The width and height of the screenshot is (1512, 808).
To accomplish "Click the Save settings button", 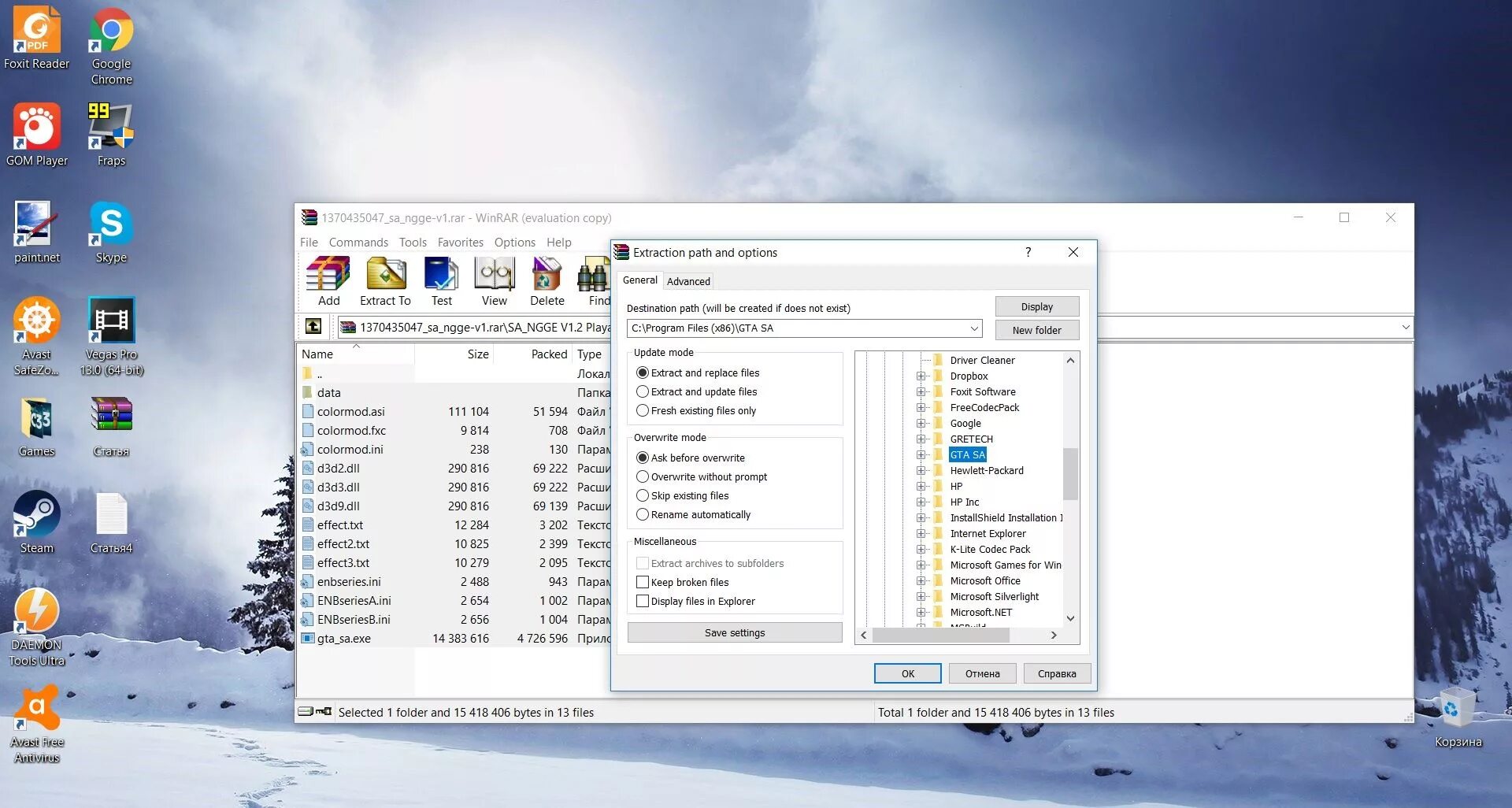I will pyautogui.click(x=735, y=632).
